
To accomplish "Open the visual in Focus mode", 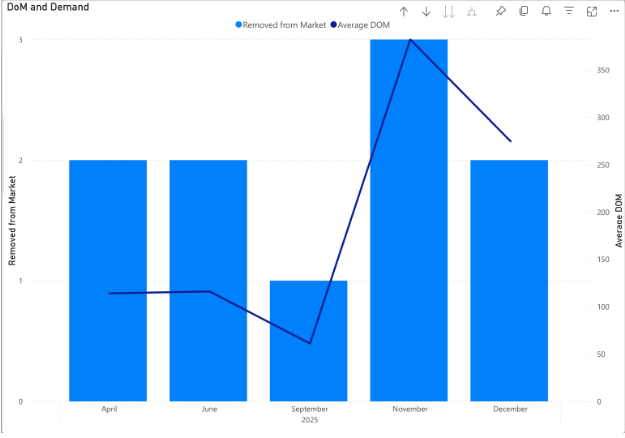I will pos(592,11).
